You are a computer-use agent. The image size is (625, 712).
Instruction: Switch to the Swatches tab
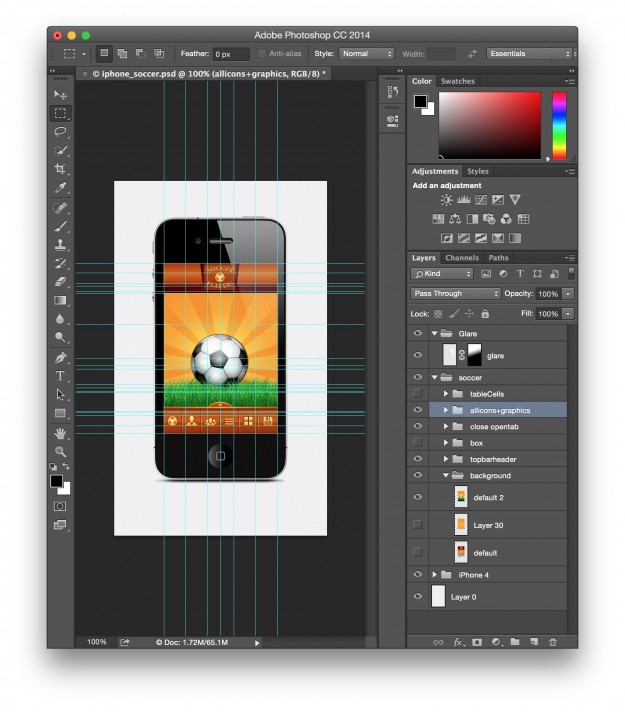(x=458, y=81)
